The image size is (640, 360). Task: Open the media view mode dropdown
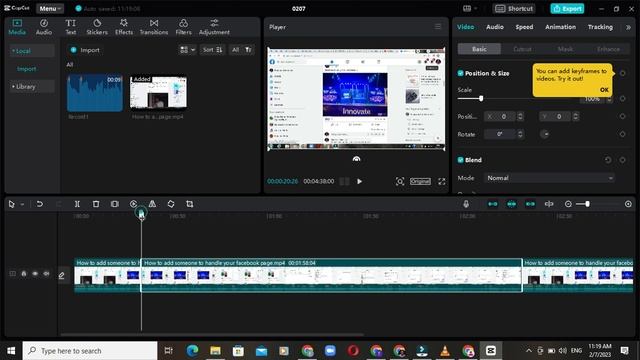click(187, 50)
